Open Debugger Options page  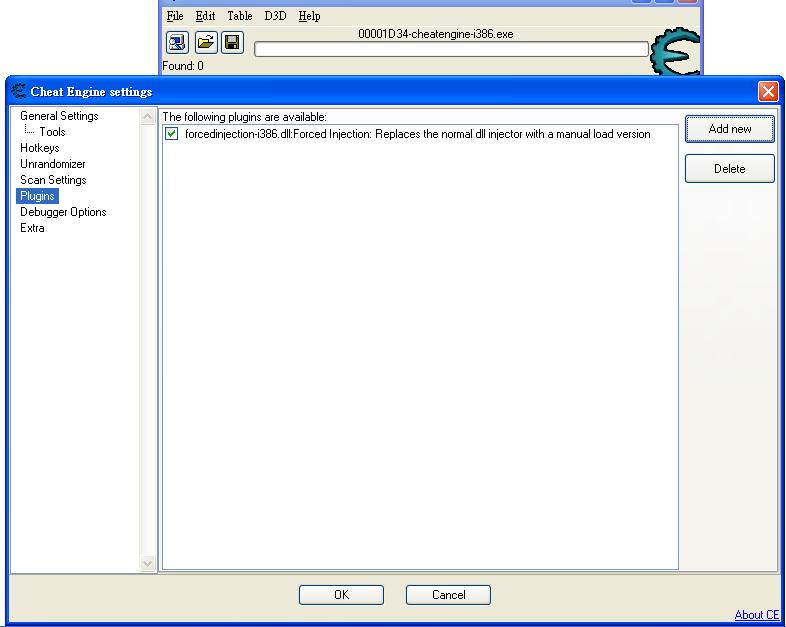point(63,212)
